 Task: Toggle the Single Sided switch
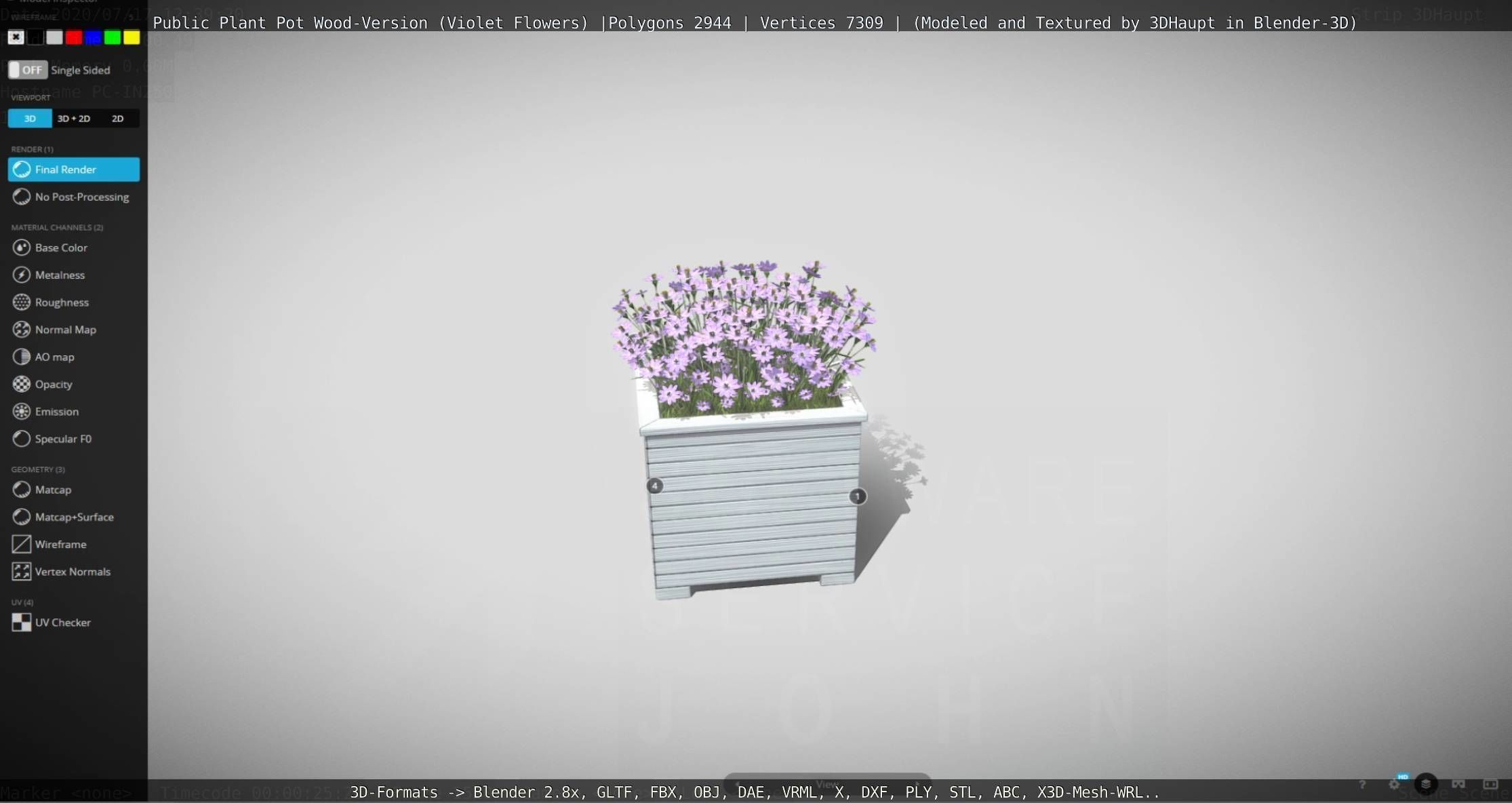(27, 70)
